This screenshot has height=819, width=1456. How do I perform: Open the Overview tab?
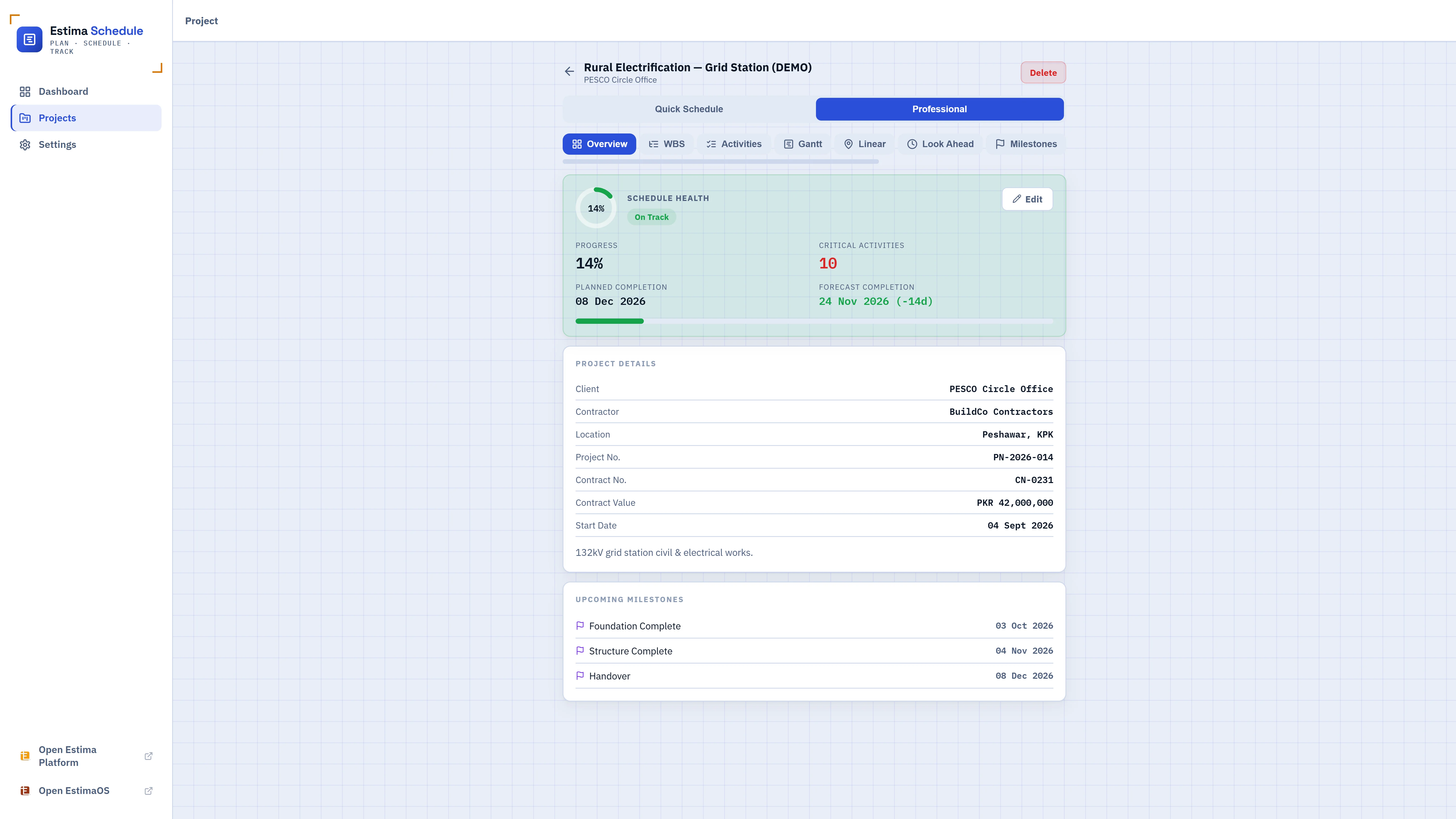tap(599, 144)
